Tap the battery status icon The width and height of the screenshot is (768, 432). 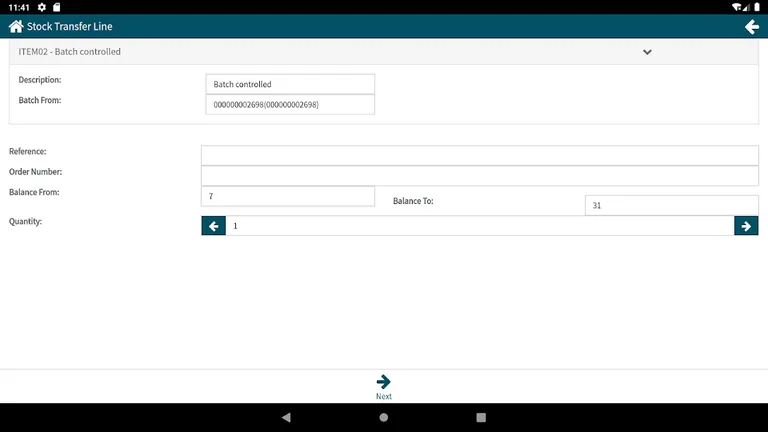pyautogui.click(x=757, y=7)
